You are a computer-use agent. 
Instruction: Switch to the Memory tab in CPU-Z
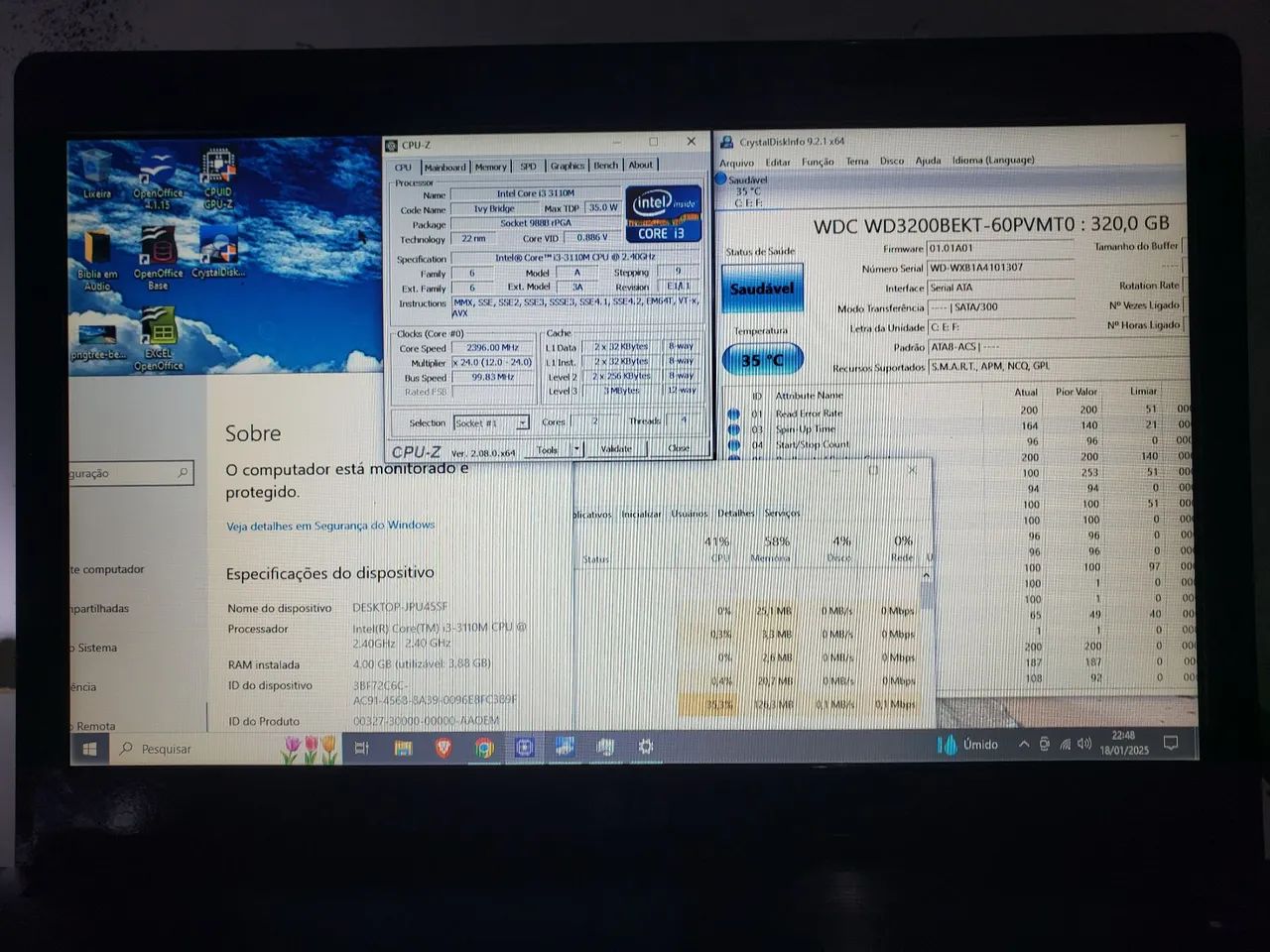click(x=490, y=167)
